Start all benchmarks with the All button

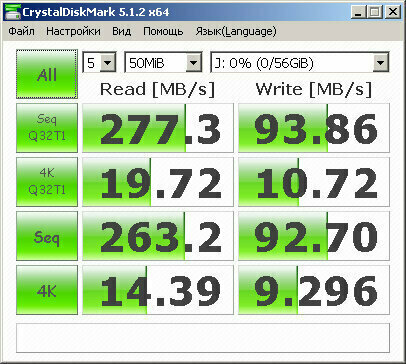(47, 74)
